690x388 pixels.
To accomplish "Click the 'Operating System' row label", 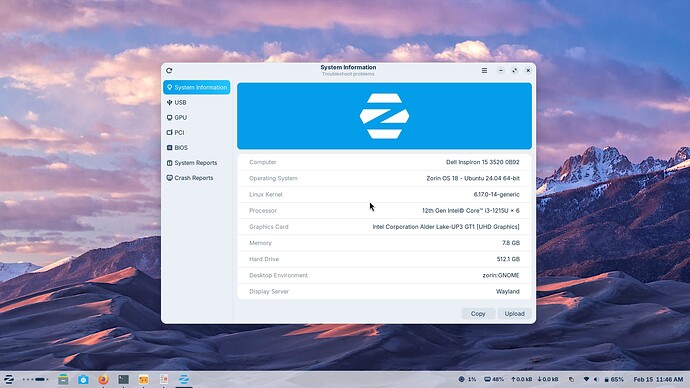I will click(273, 178).
